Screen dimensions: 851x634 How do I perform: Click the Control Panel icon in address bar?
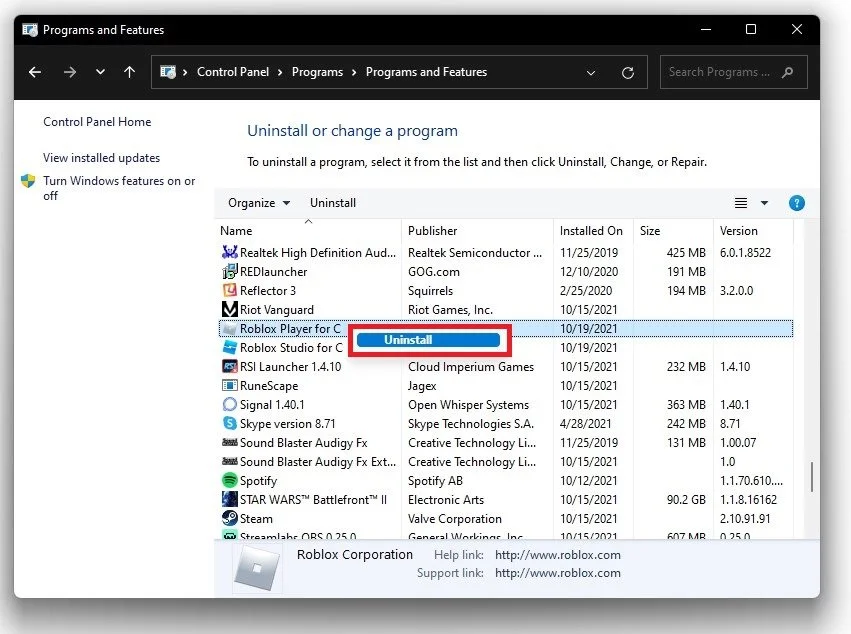pyautogui.click(x=168, y=72)
